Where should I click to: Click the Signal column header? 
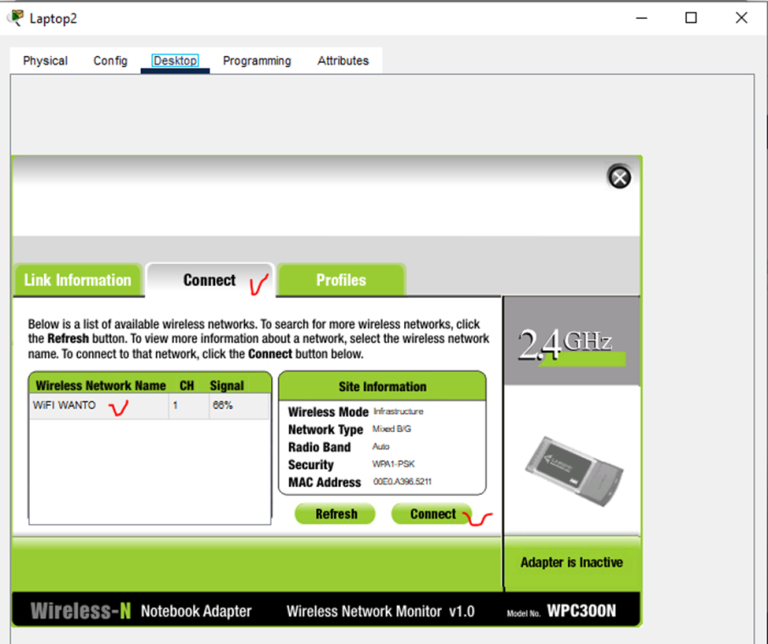pyautogui.click(x=227, y=385)
